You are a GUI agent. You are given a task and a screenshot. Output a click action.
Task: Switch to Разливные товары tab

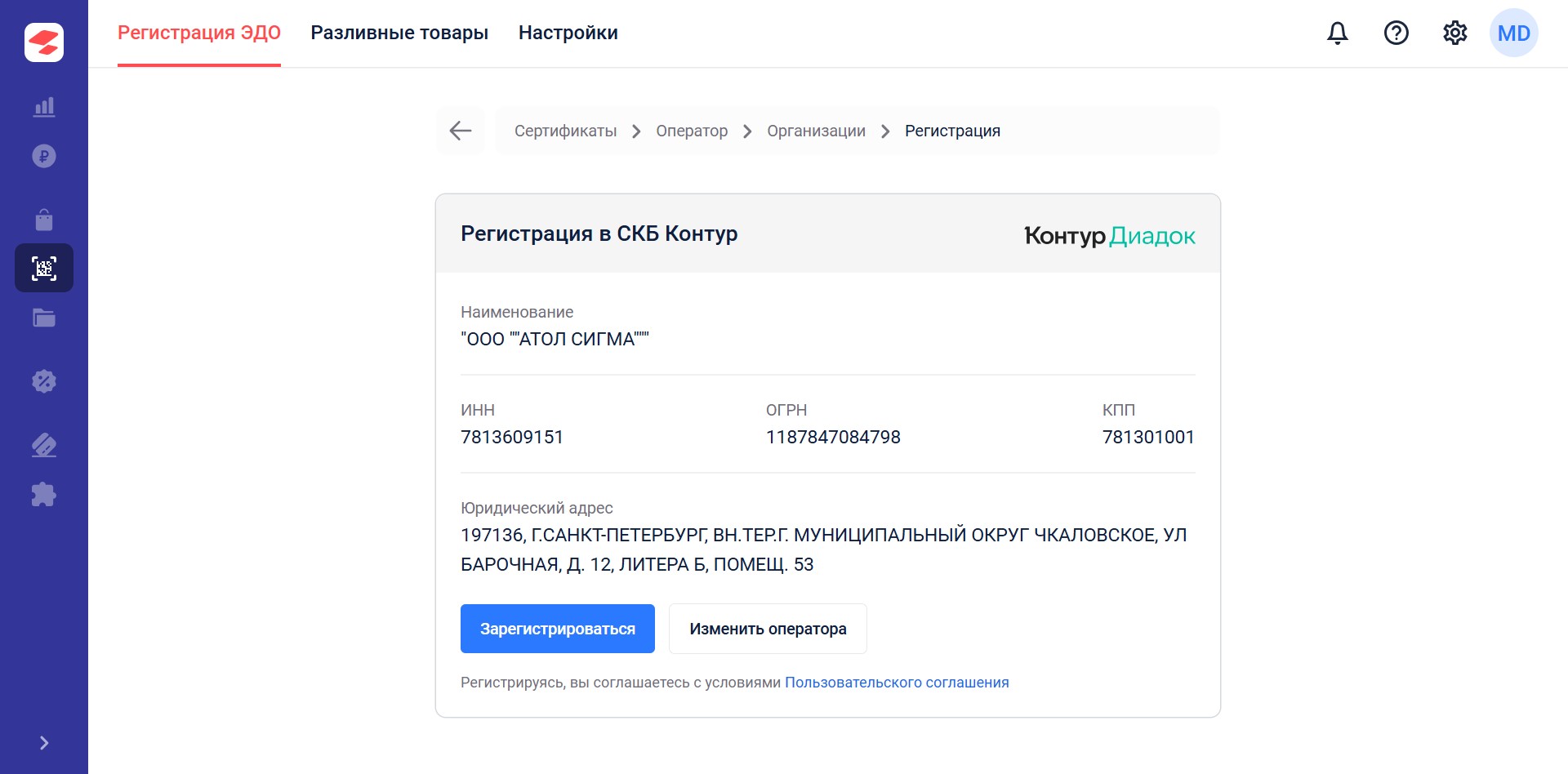[x=399, y=33]
